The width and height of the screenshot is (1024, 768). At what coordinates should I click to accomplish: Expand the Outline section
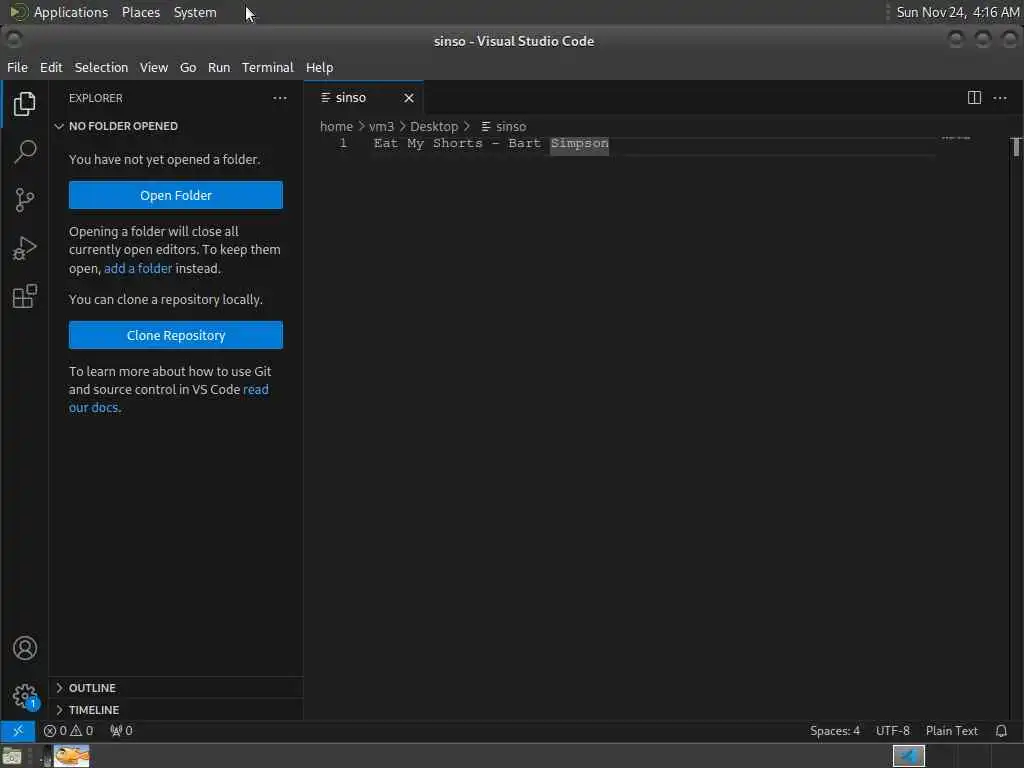point(176,688)
